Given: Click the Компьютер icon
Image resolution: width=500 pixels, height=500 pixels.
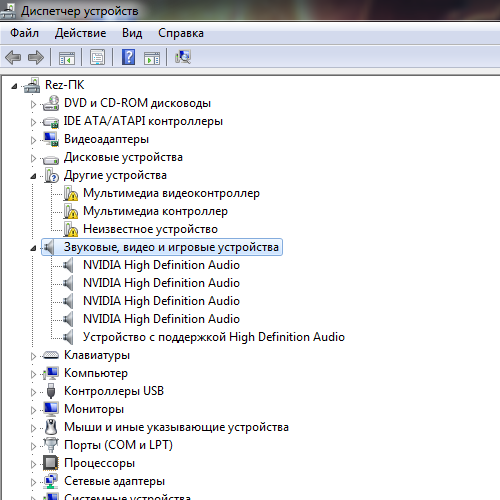Looking at the screenshot, I should 51,373.
